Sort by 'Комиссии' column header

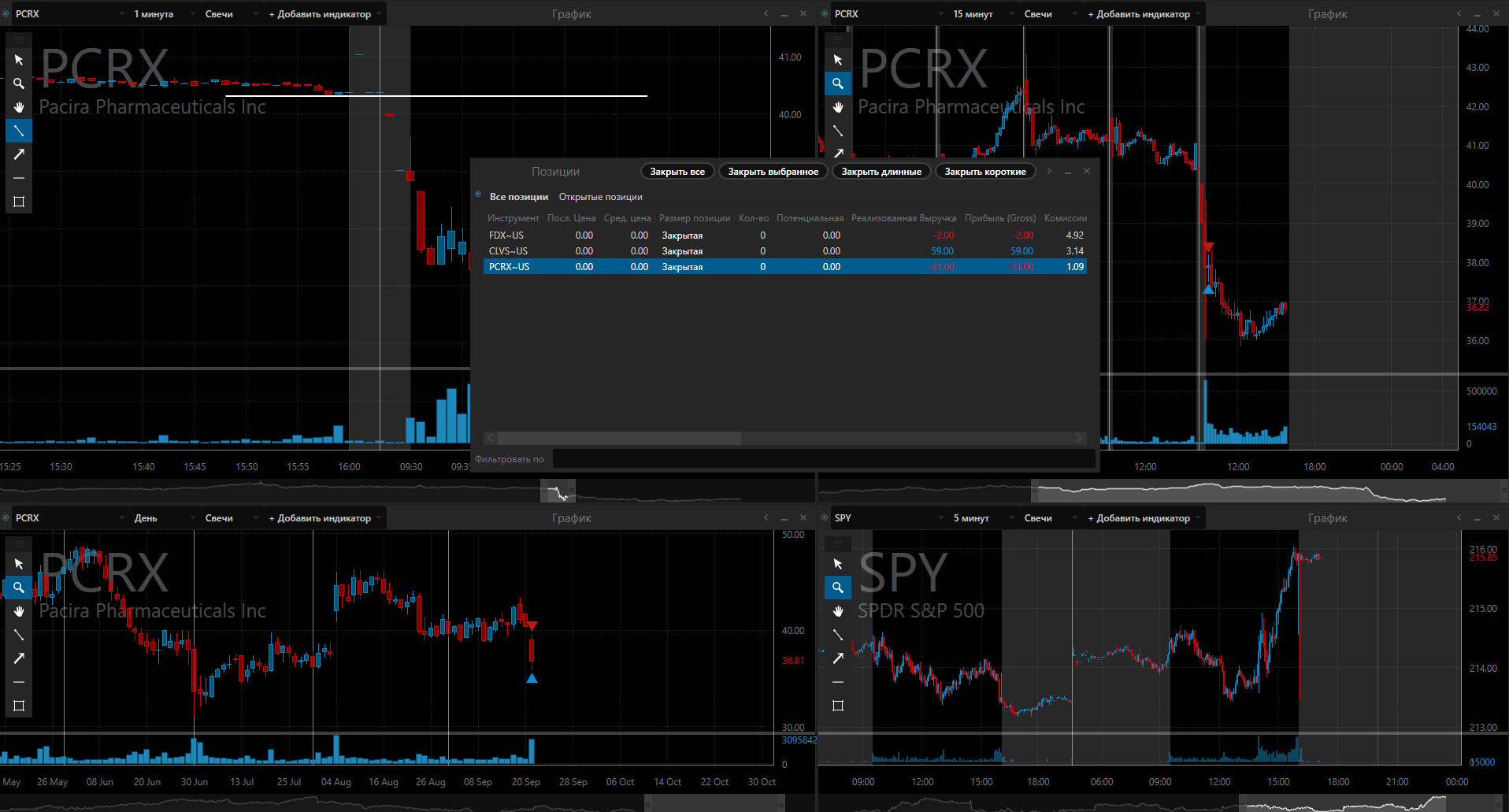pyautogui.click(x=1066, y=218)
